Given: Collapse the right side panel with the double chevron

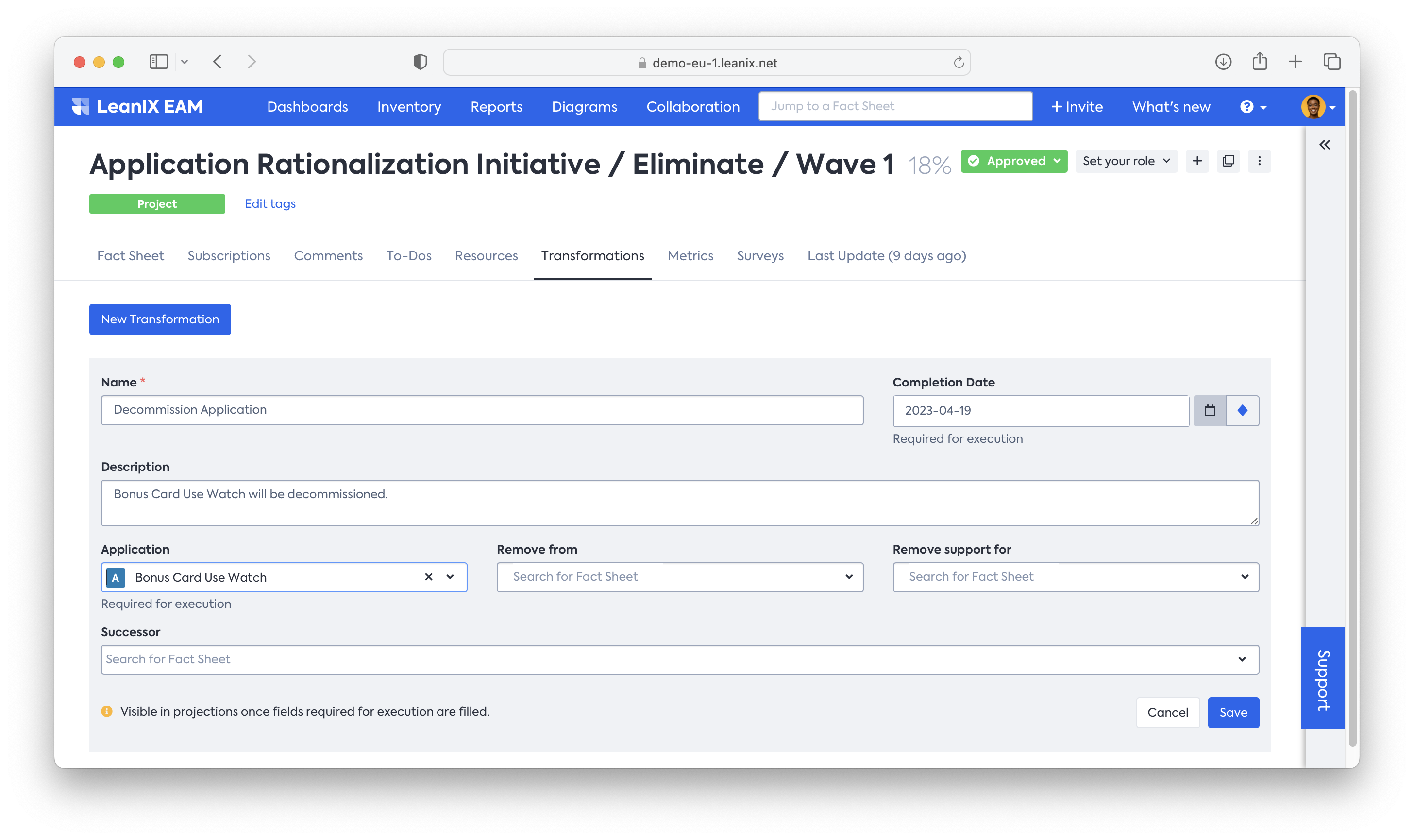Looking at the screenshot, I should pos(1324,145).
